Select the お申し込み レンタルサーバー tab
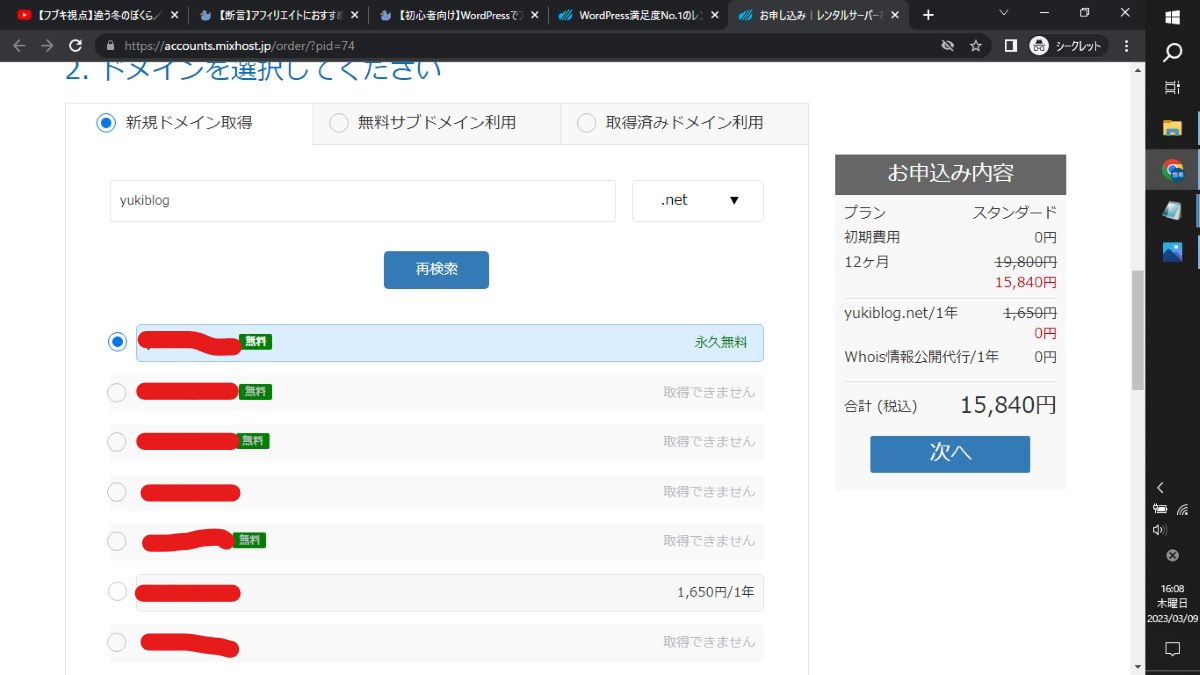The width and height of the screenshot is (1200, 675). point(818,15)
